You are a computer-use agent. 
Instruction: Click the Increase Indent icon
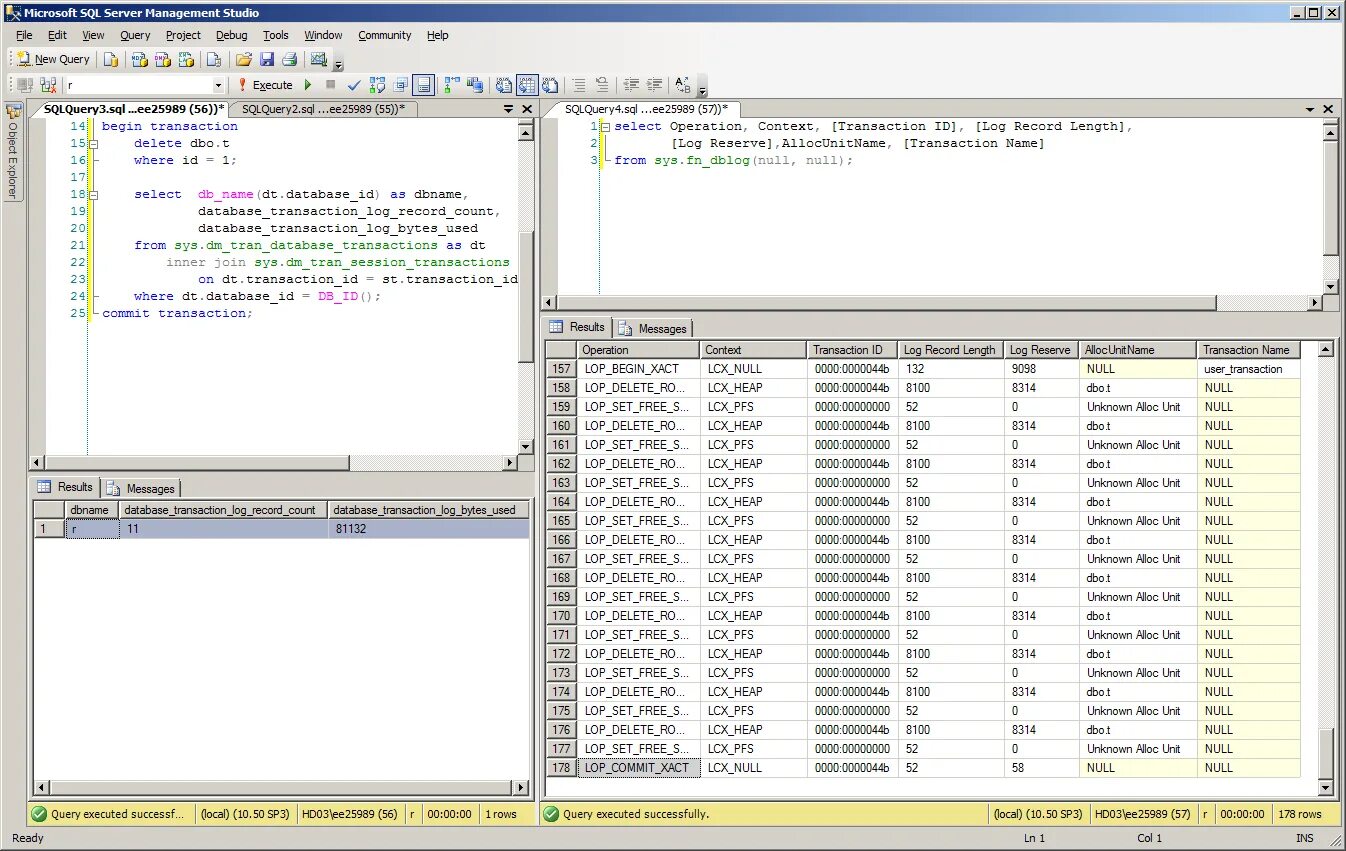[654, 85]
